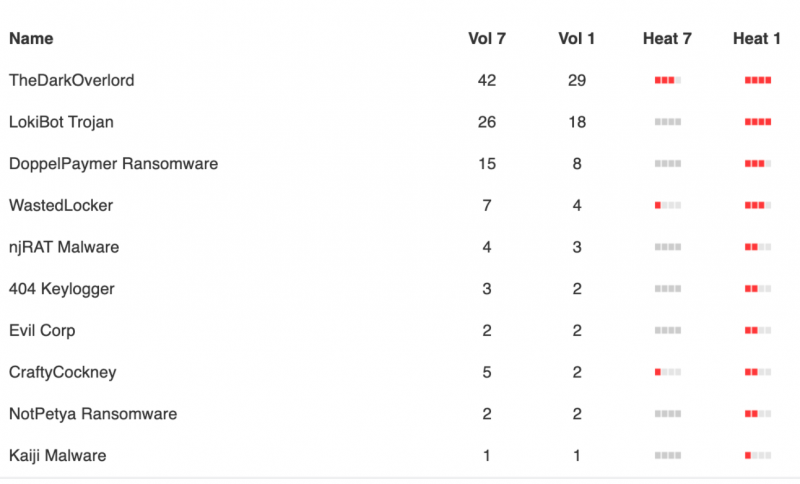The height and width of the screenshot is (484, 800).
Task: Click the Heat 1 bars for DoppelPaymer Ransomware
Action: click(758, 164)
